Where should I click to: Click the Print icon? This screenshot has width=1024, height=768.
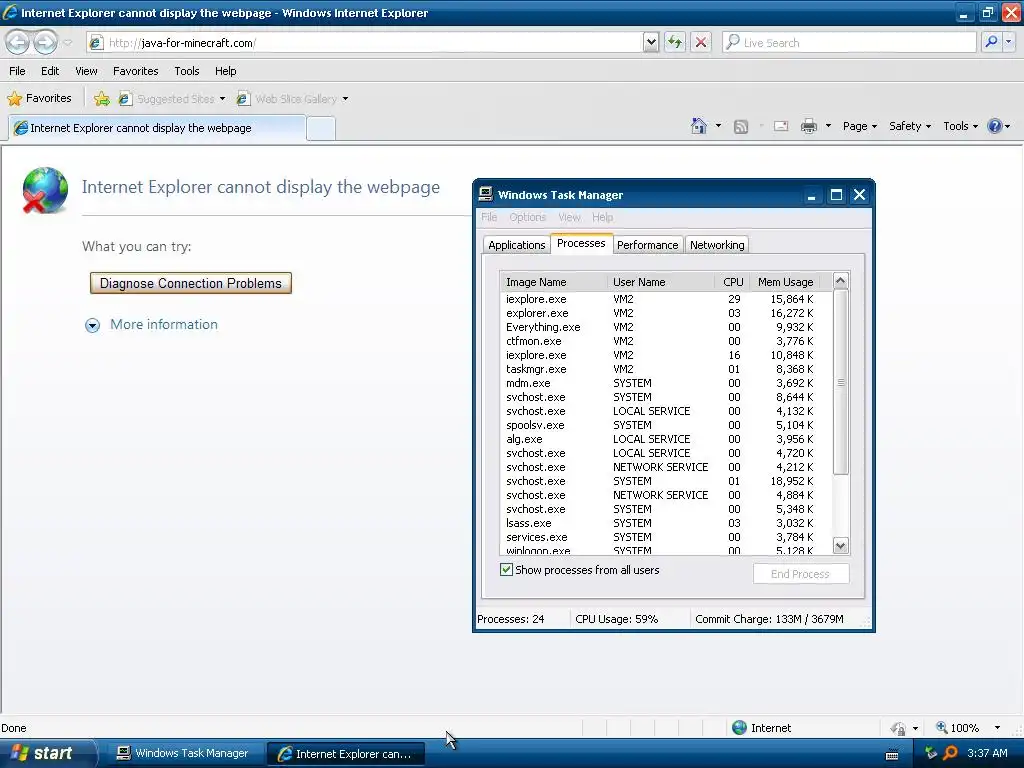(808, 126)
